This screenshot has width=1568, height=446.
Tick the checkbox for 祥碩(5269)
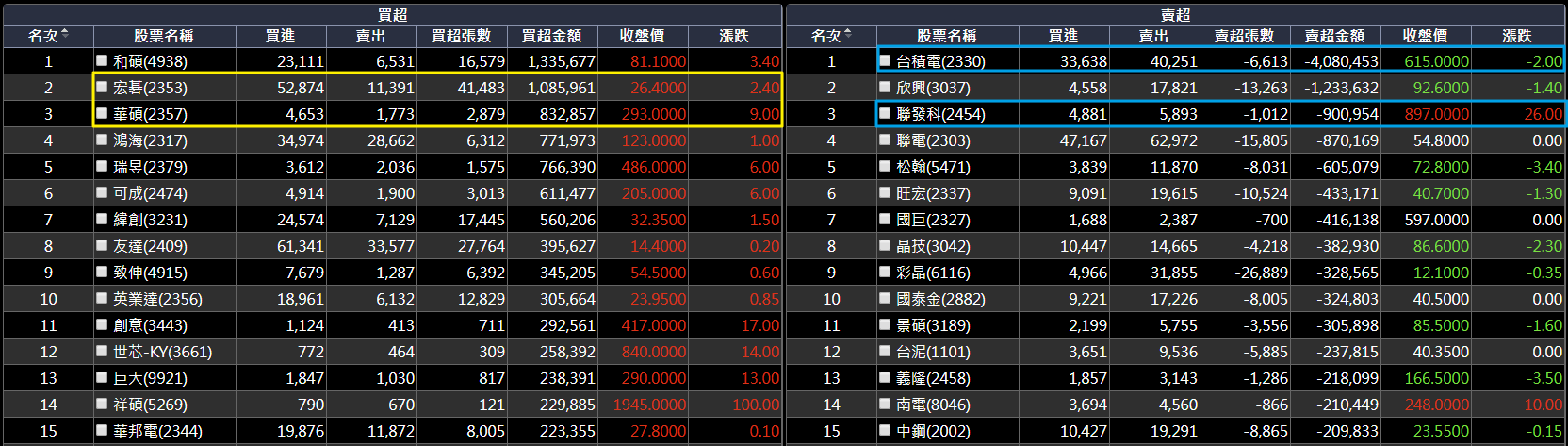pos(102,404)
